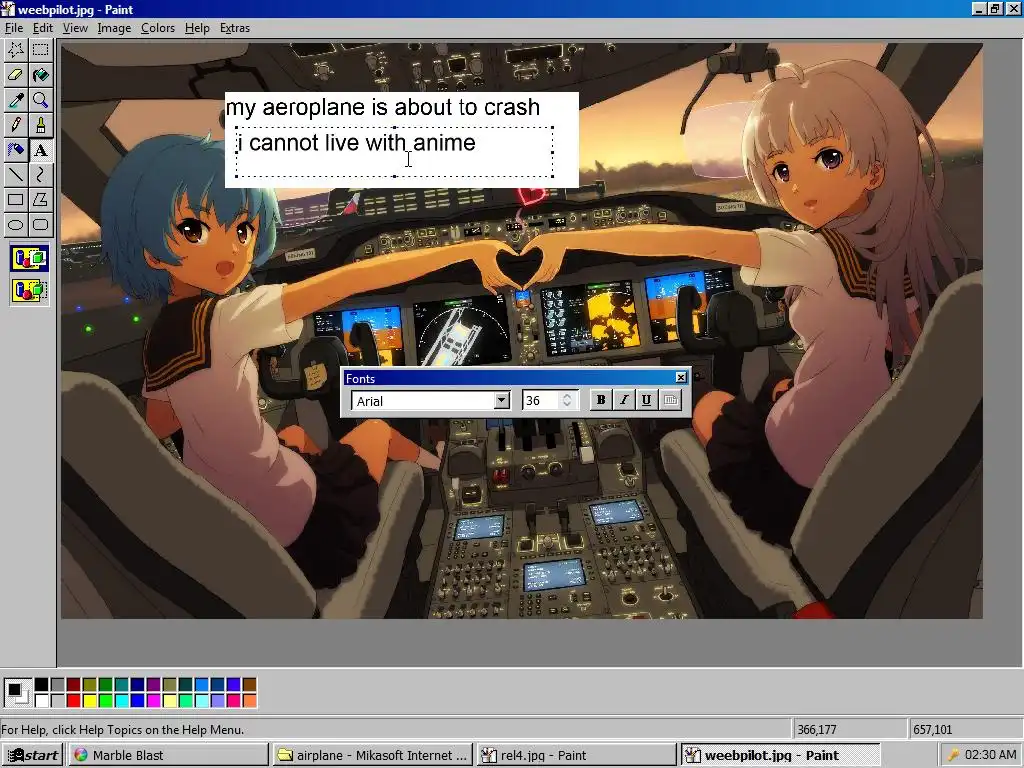Toggle Bold in the Fonts toolbar
Screen dimensions: 1024x768
click(601, 400)
